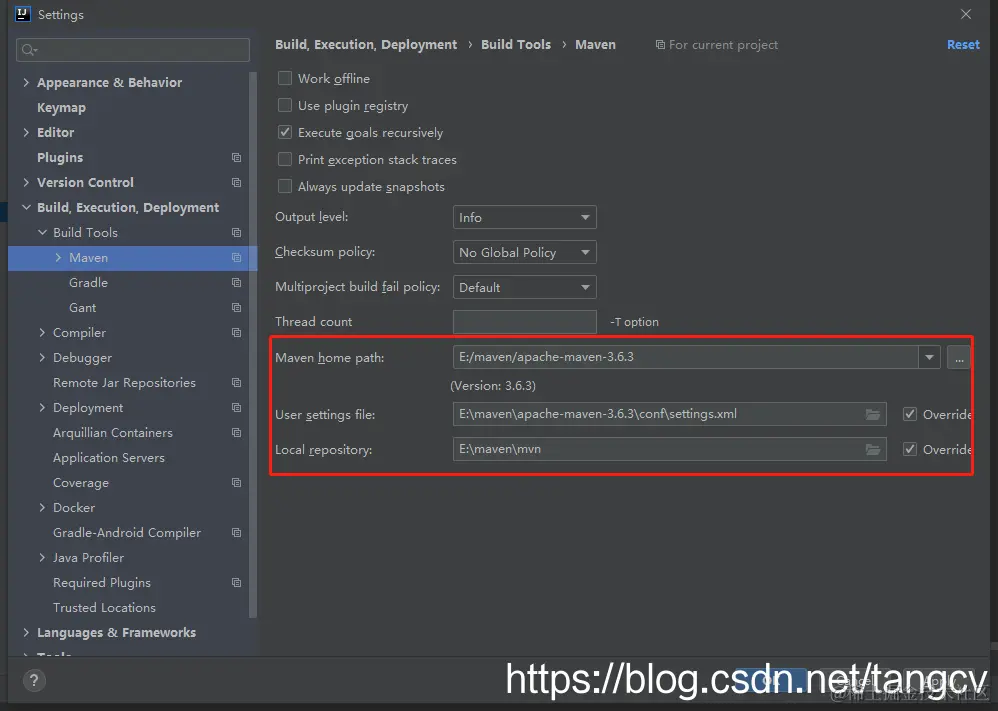Select Application Servers in the tree
This screenshot has height=711, width=998.
(109, 458)
